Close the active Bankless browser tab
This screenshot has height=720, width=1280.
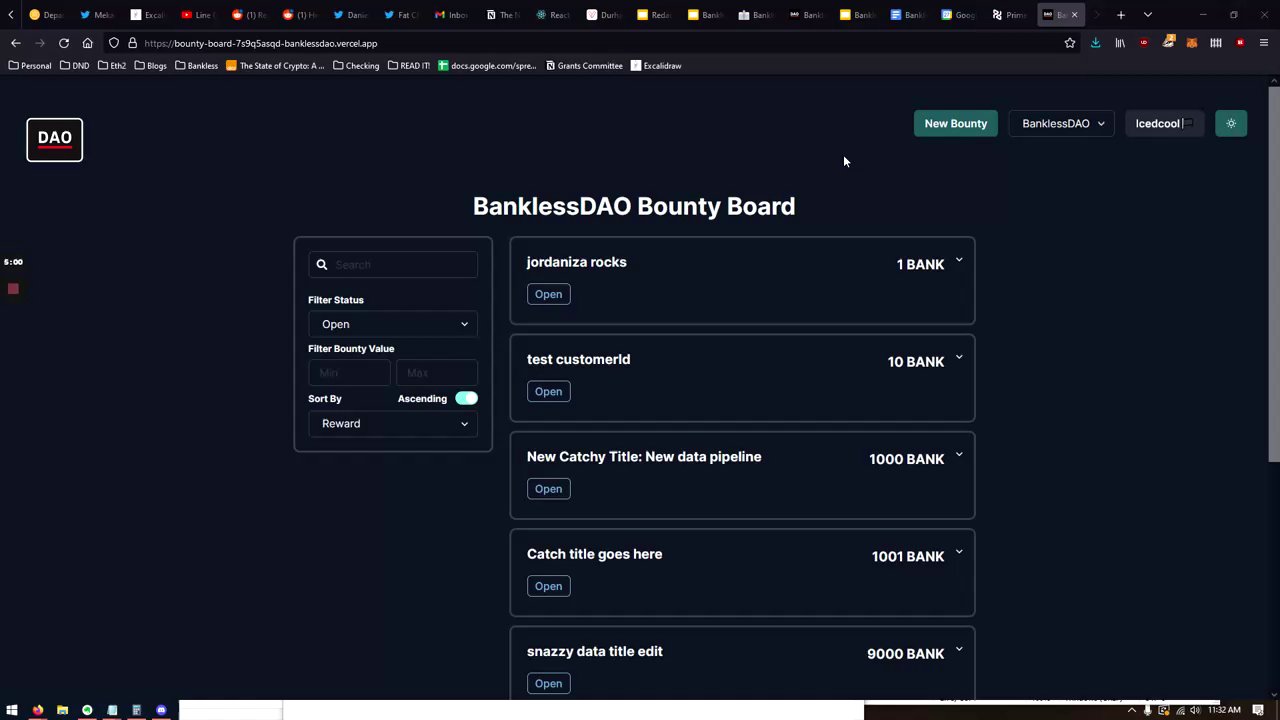[1075, 15]
